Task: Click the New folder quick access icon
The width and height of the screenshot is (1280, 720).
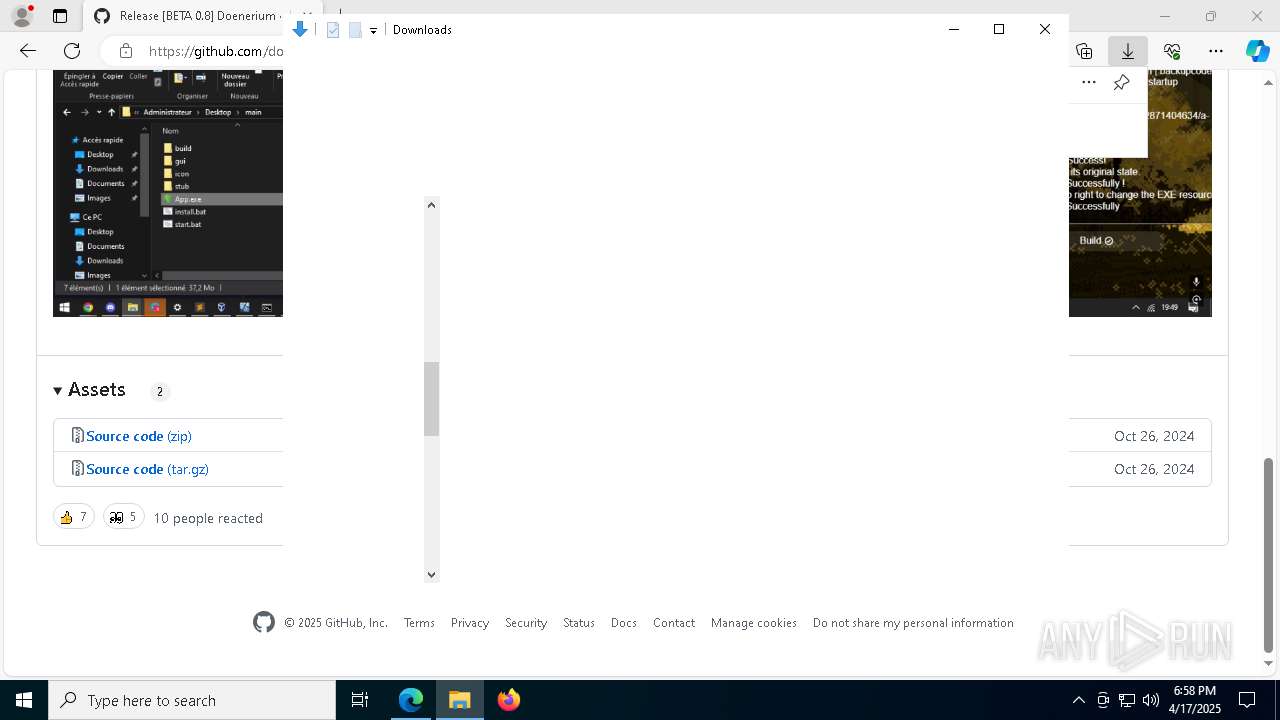Action: pos(355,30)
